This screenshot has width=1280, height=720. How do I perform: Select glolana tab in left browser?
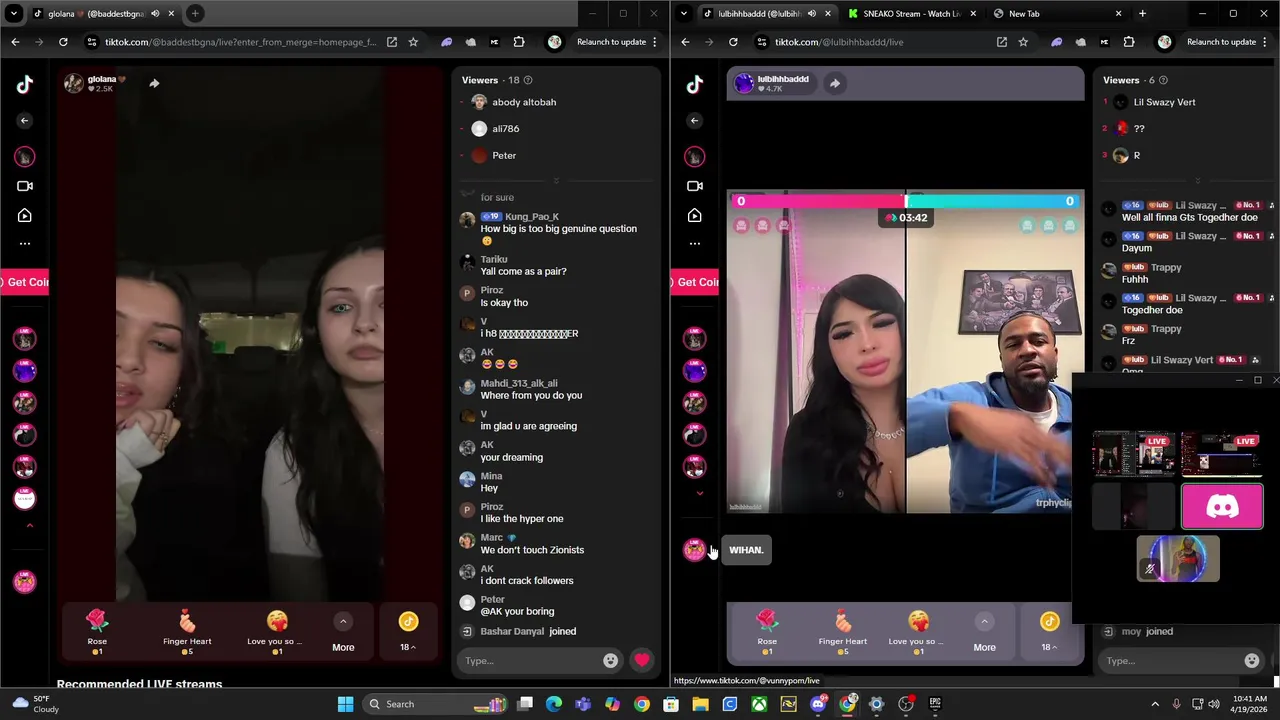[104, 14]
